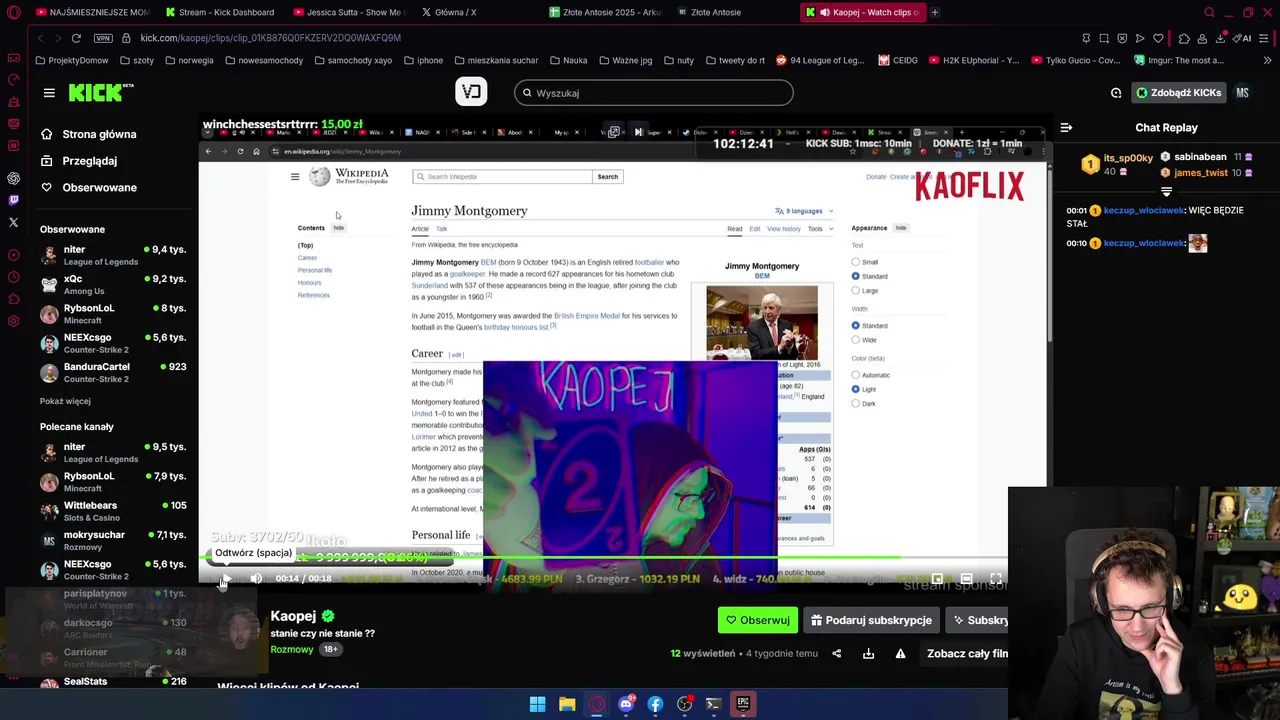Open xQc channel in followed list
Viewport: 1280px width, 720px height.
tap(113, 285)
